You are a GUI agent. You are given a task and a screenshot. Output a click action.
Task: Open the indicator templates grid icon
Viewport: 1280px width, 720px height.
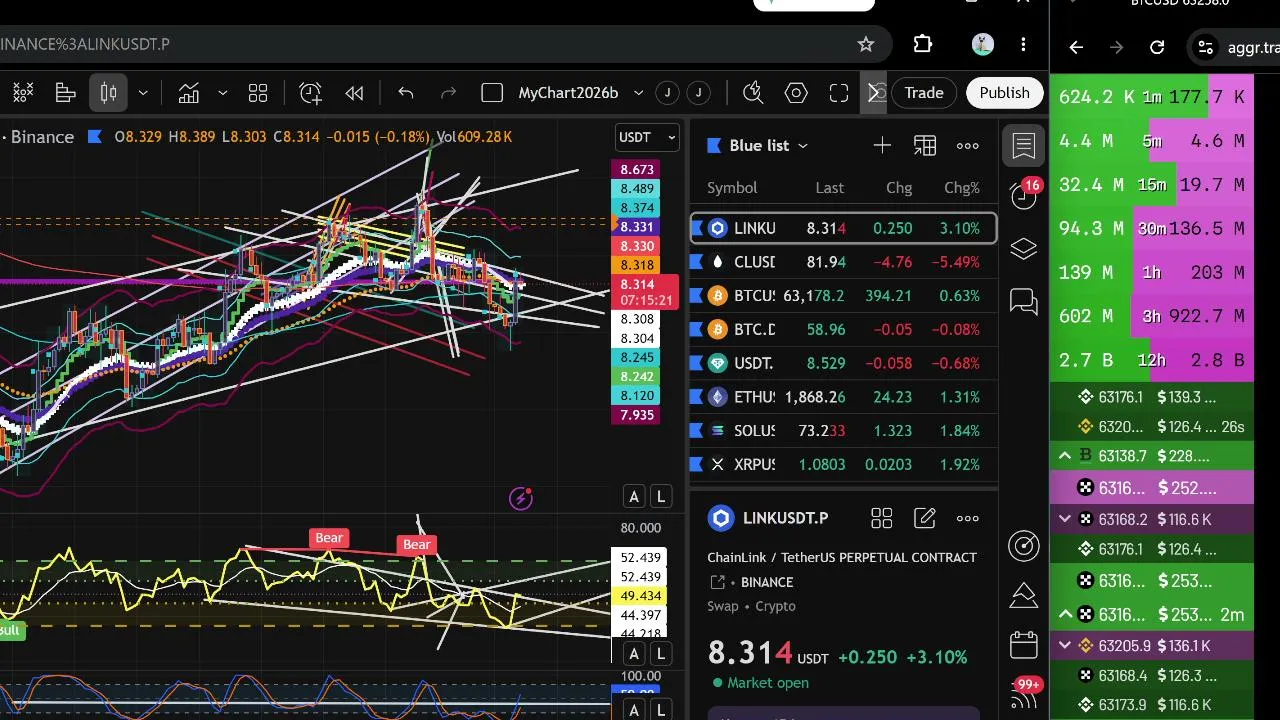258,93
